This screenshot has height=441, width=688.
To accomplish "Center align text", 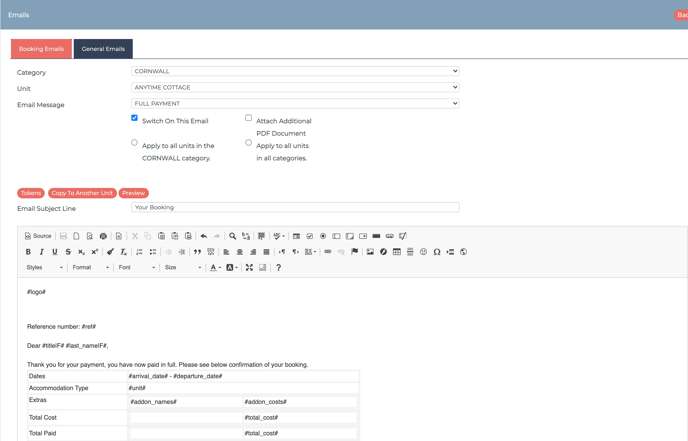I will tap(240, 252).
